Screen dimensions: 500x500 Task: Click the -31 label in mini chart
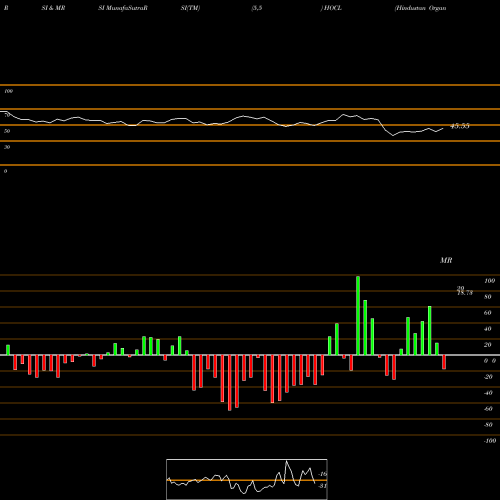coord(322,486)
